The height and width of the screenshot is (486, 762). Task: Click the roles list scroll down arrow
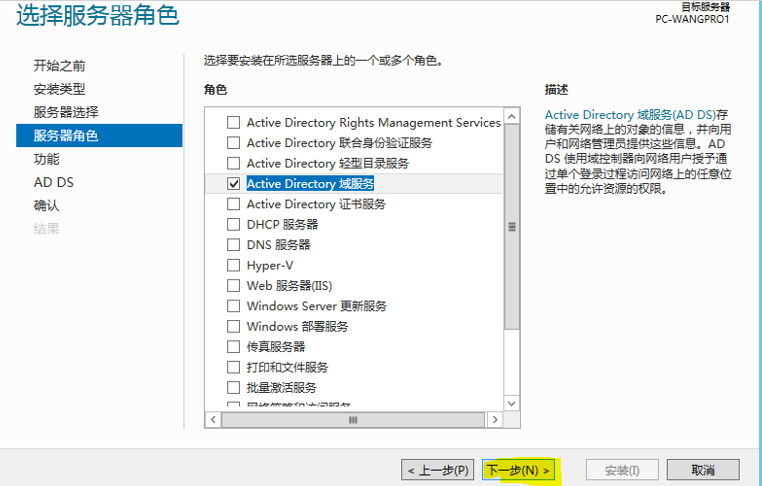[512, 402]
